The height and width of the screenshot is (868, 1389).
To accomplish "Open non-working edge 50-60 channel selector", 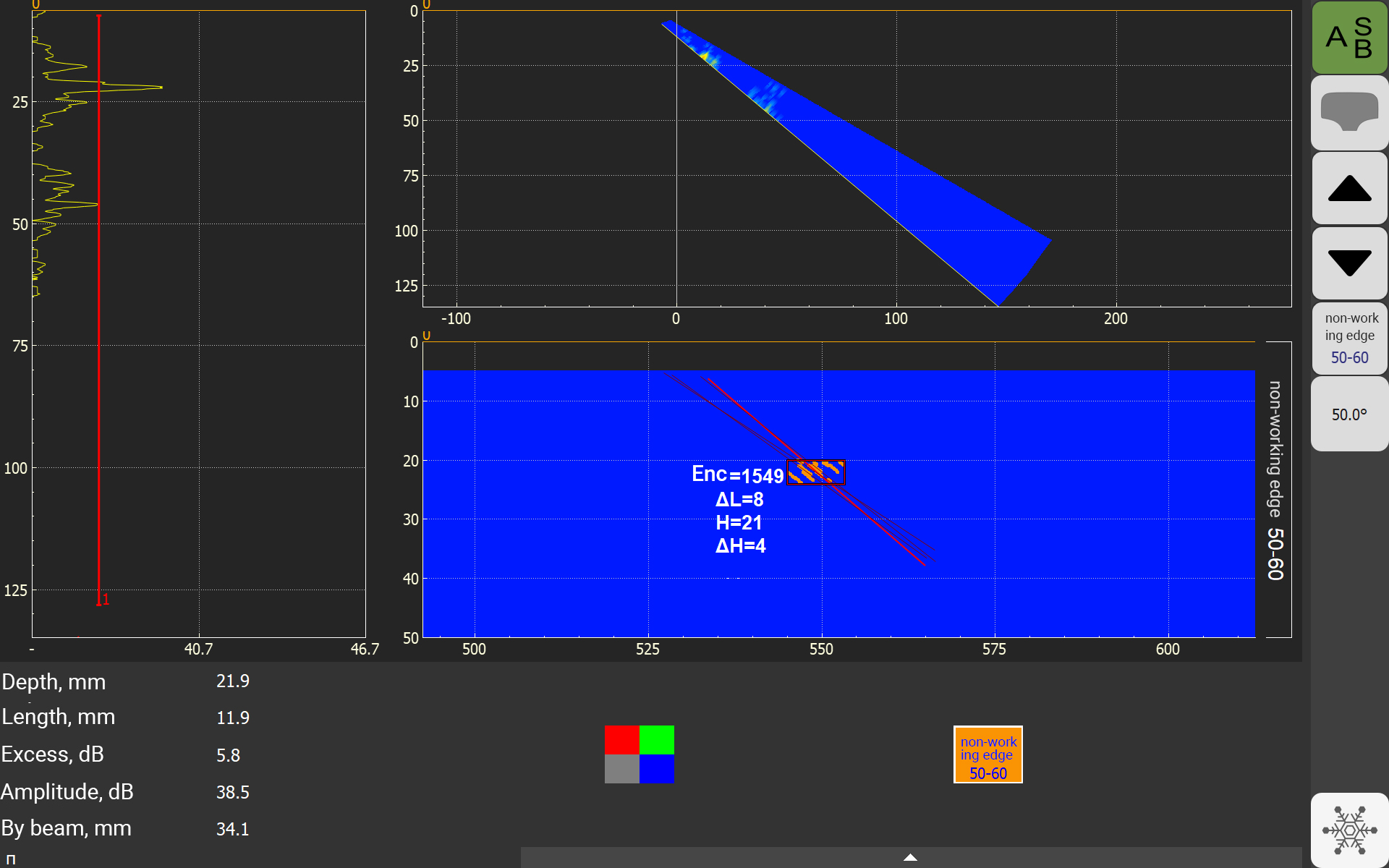I will point(1349,338).
